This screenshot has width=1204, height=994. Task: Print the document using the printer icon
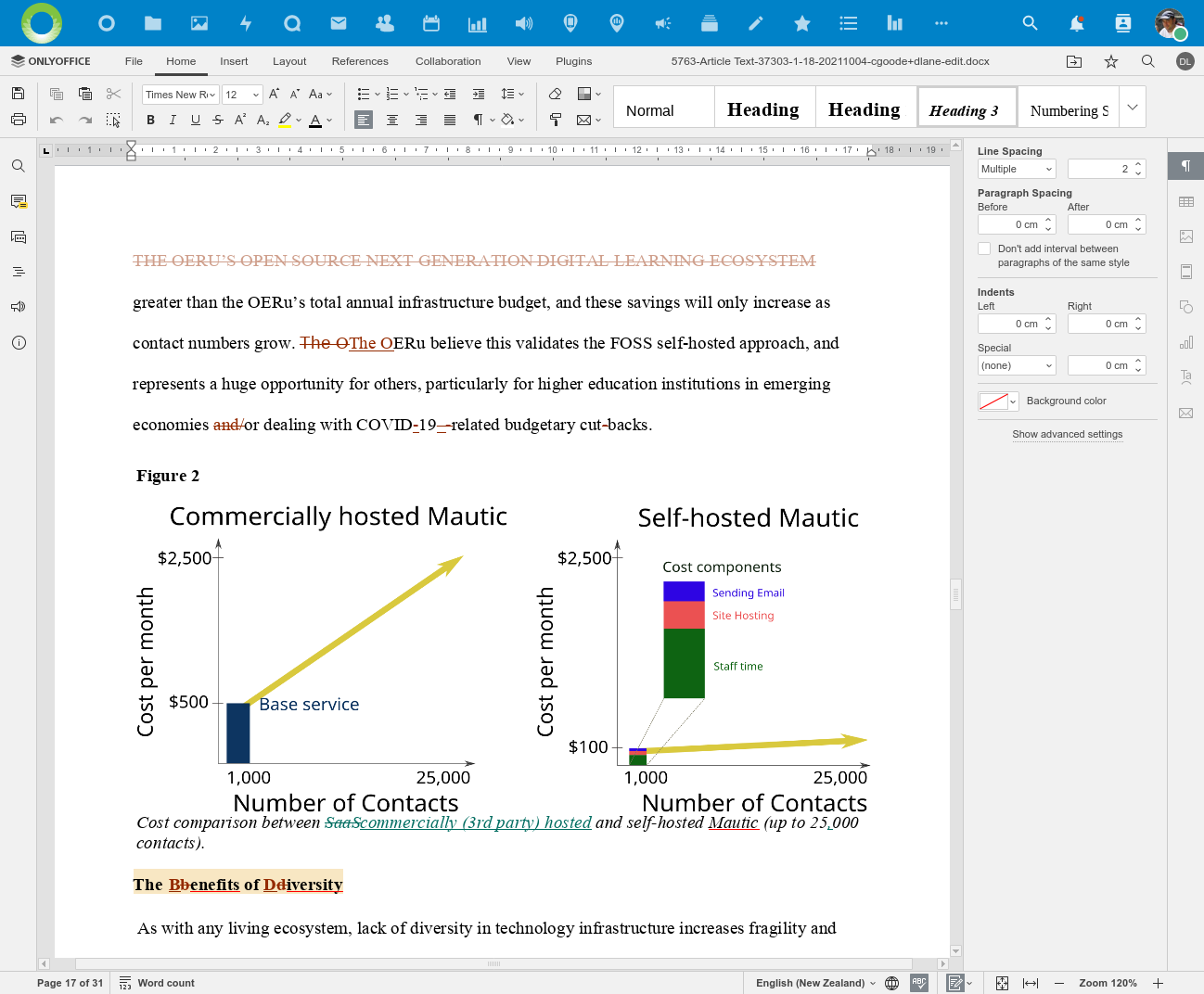18,120
